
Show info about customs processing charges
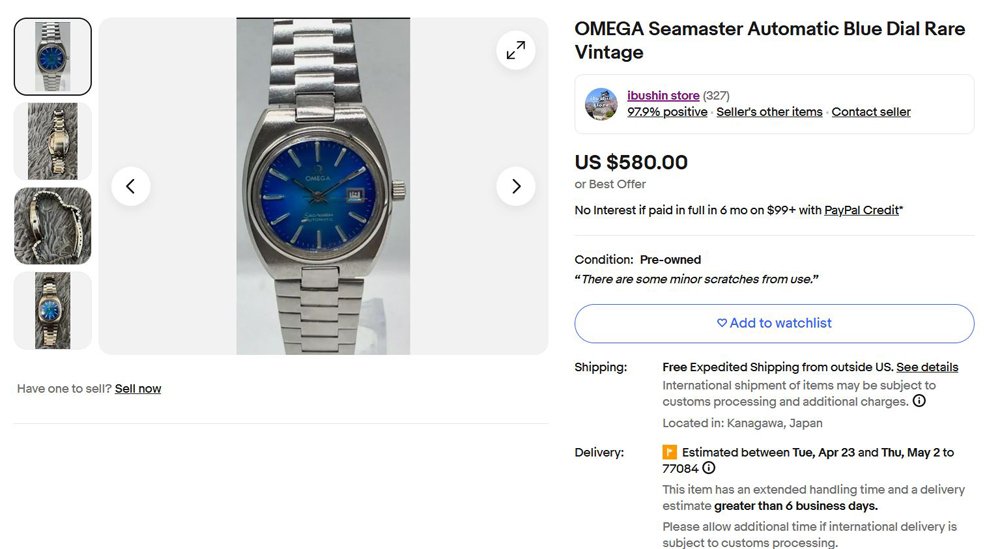tap(919, 401)
